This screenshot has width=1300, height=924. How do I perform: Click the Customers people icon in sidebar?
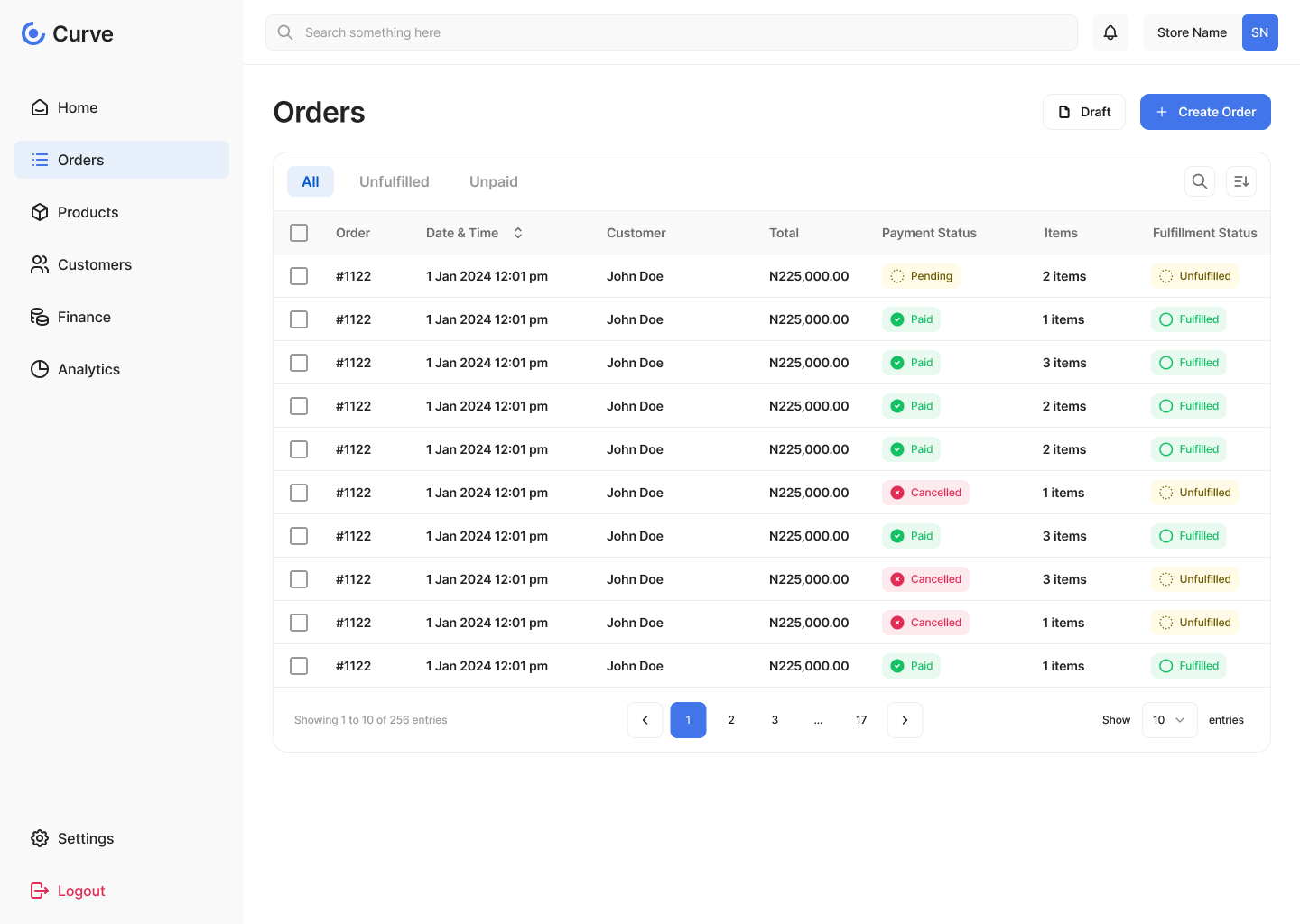tap(40, 264)
